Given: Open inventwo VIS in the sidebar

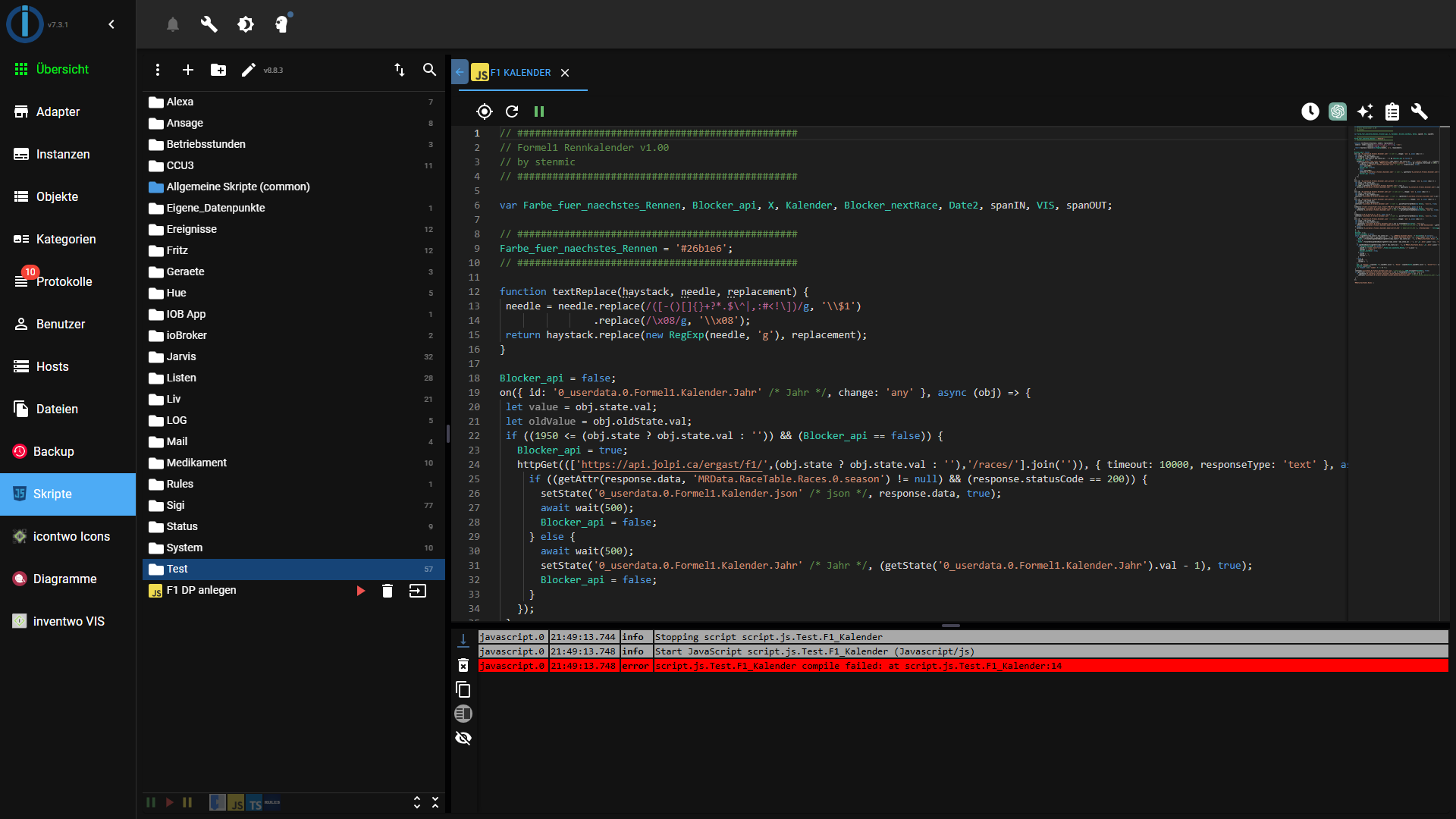Looking at the screenshot, I should tap(68, 621).
